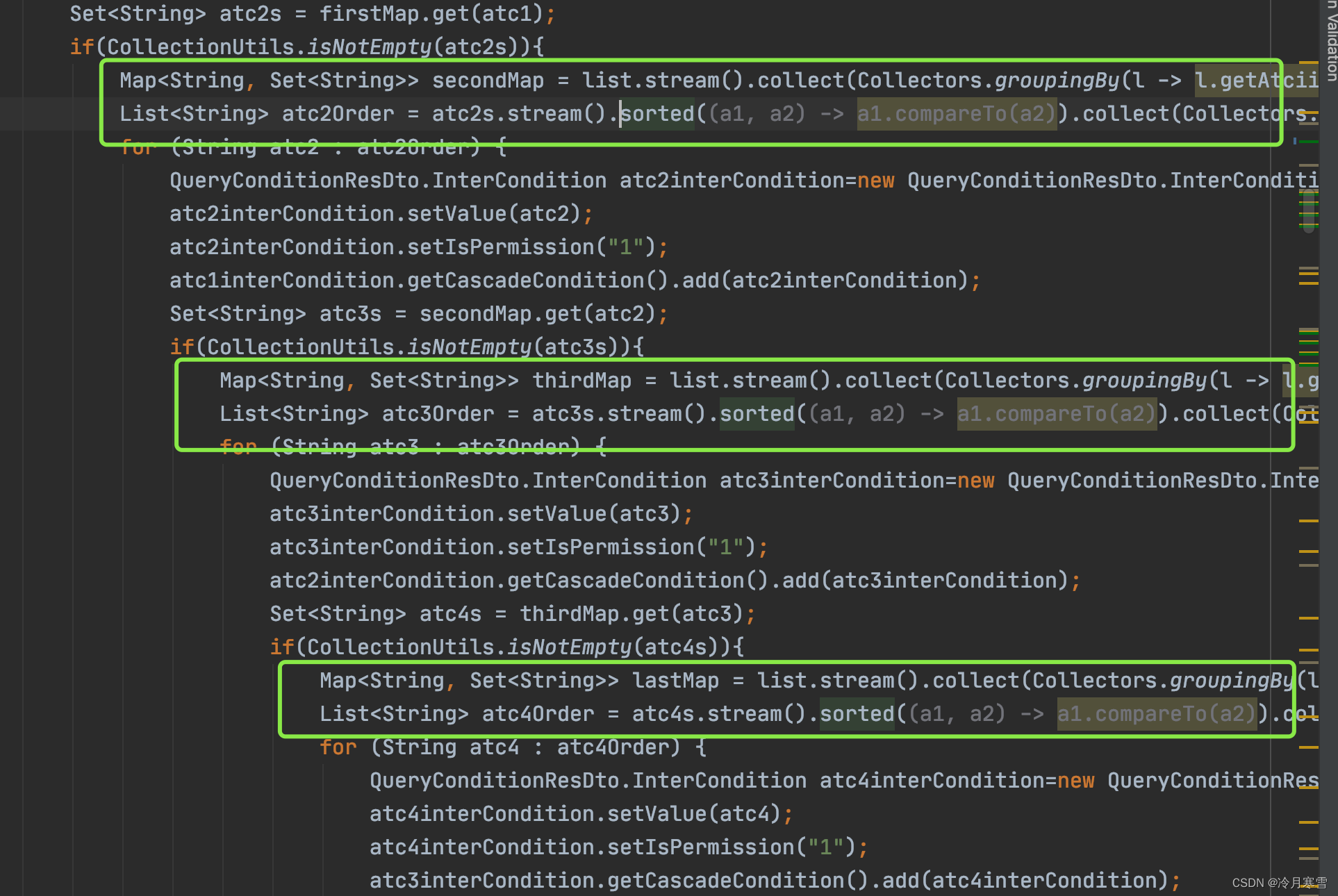Click 'isNotEmpty(atc2s)' condition

(x=419, y=47)
